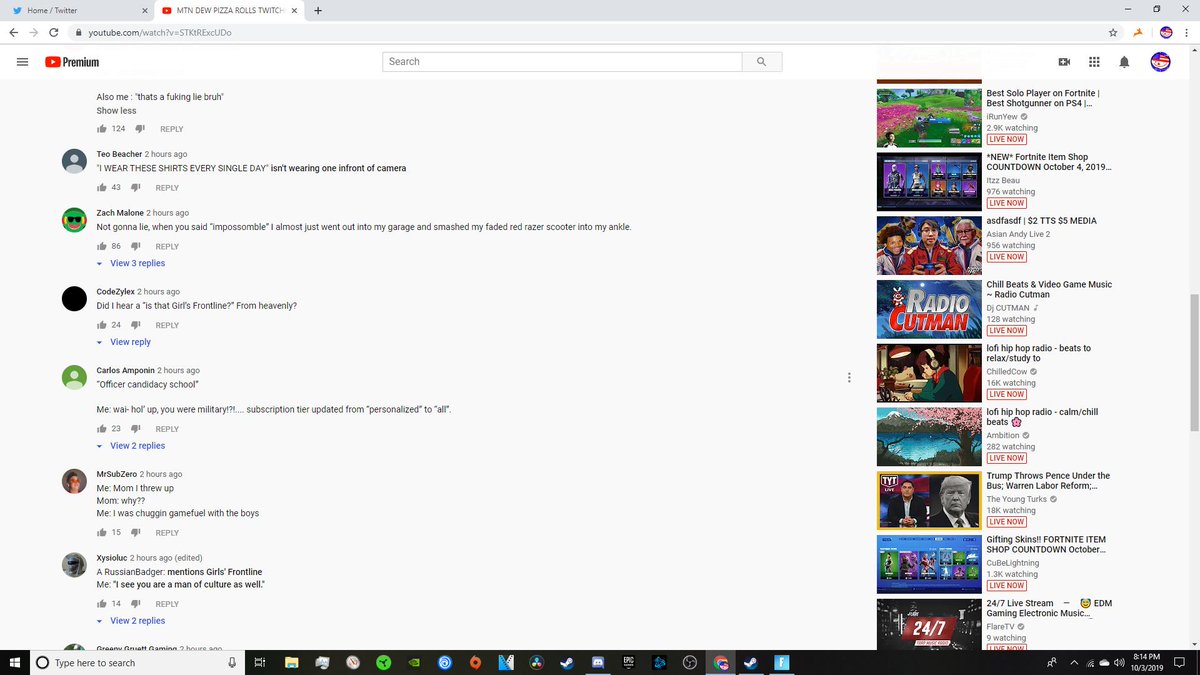
Task: Dislike Zach Malone's comment
Action: pos(138,246)
